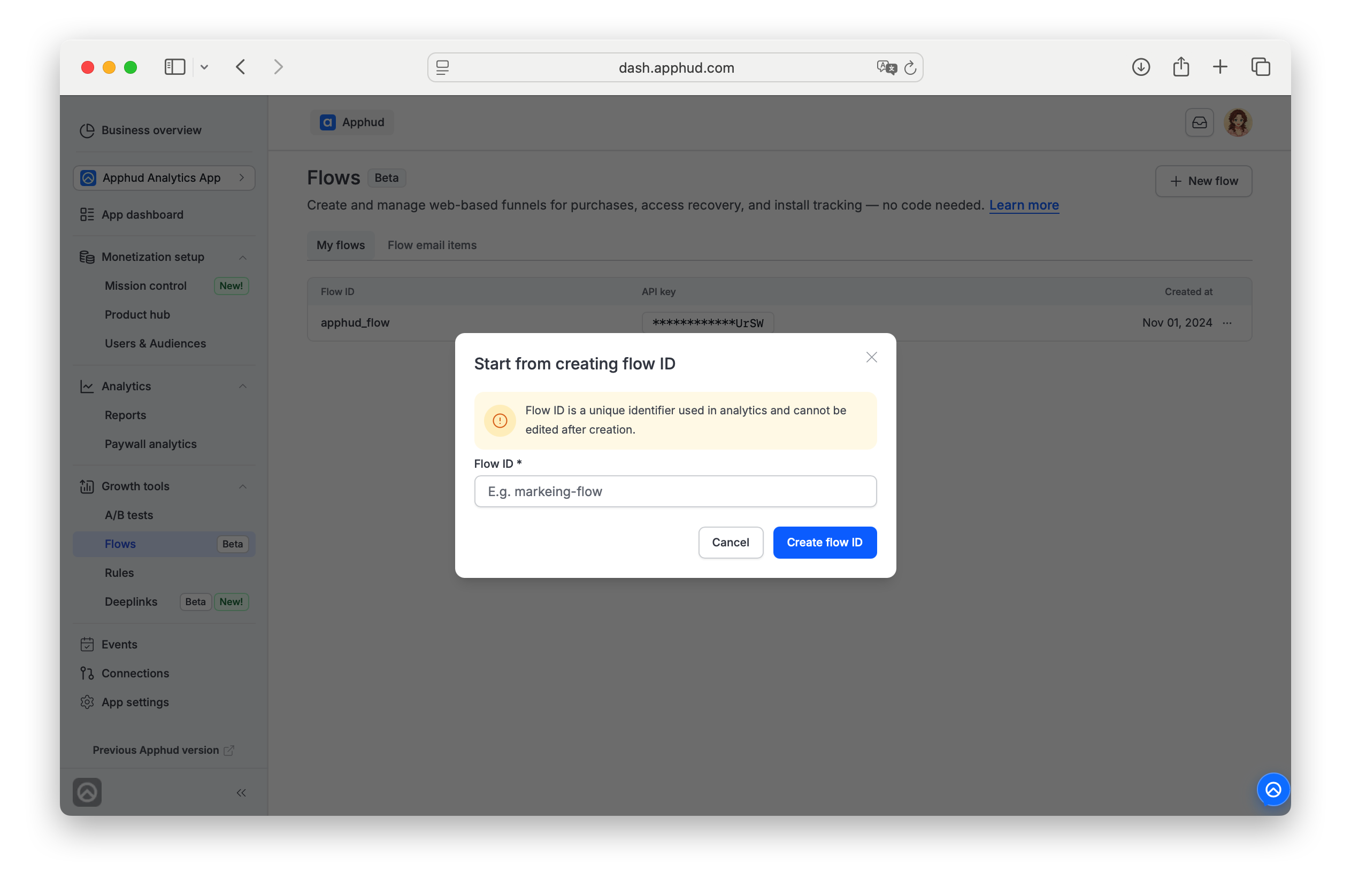
Task: Click the external link icon by Previous Apphud version
Action: pyautogui.click(x=229, y=750)
